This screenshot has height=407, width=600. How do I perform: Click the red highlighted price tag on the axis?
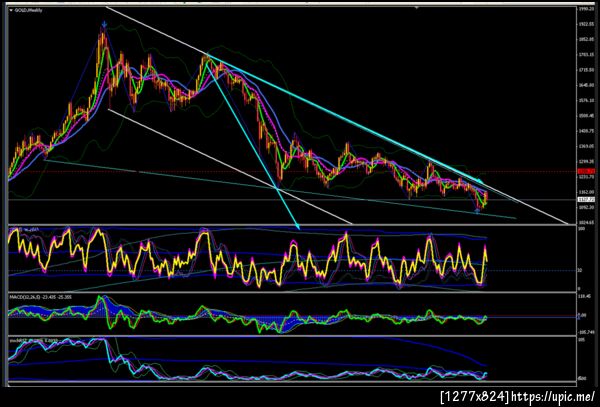click(587, 171)
